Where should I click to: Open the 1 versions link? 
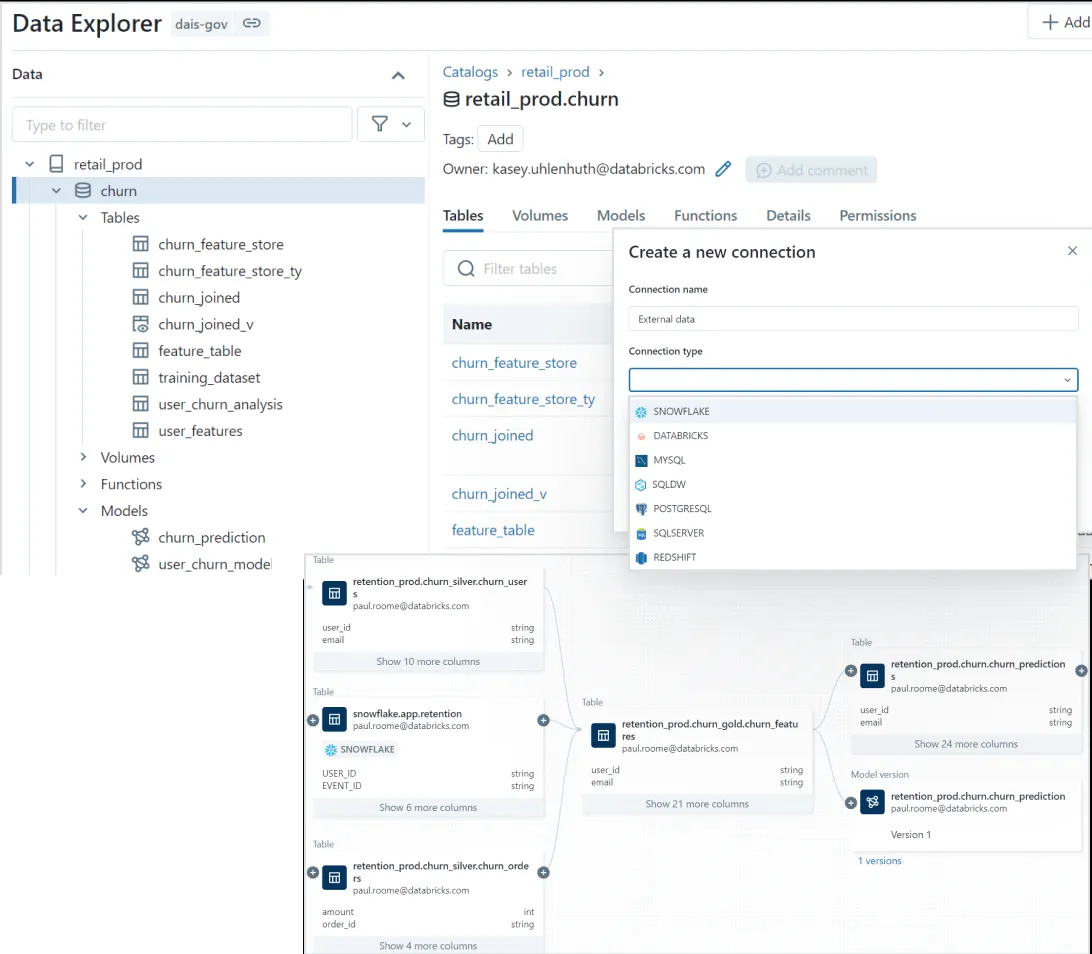879,861
